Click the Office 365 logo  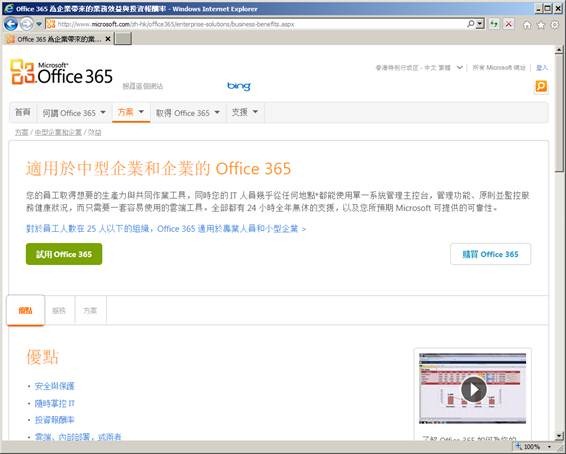point(61,73)
